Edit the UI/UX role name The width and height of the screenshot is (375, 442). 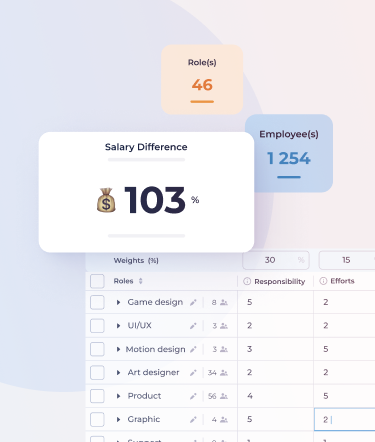click(x=193, y=326)
